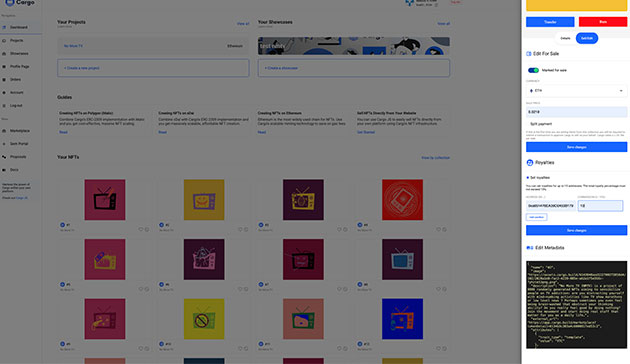Image resolution: width=630 pixels, height=364 pixels.
Task: Open the user account menu in header
Action: pyautogui.click(x=422, y=3)
